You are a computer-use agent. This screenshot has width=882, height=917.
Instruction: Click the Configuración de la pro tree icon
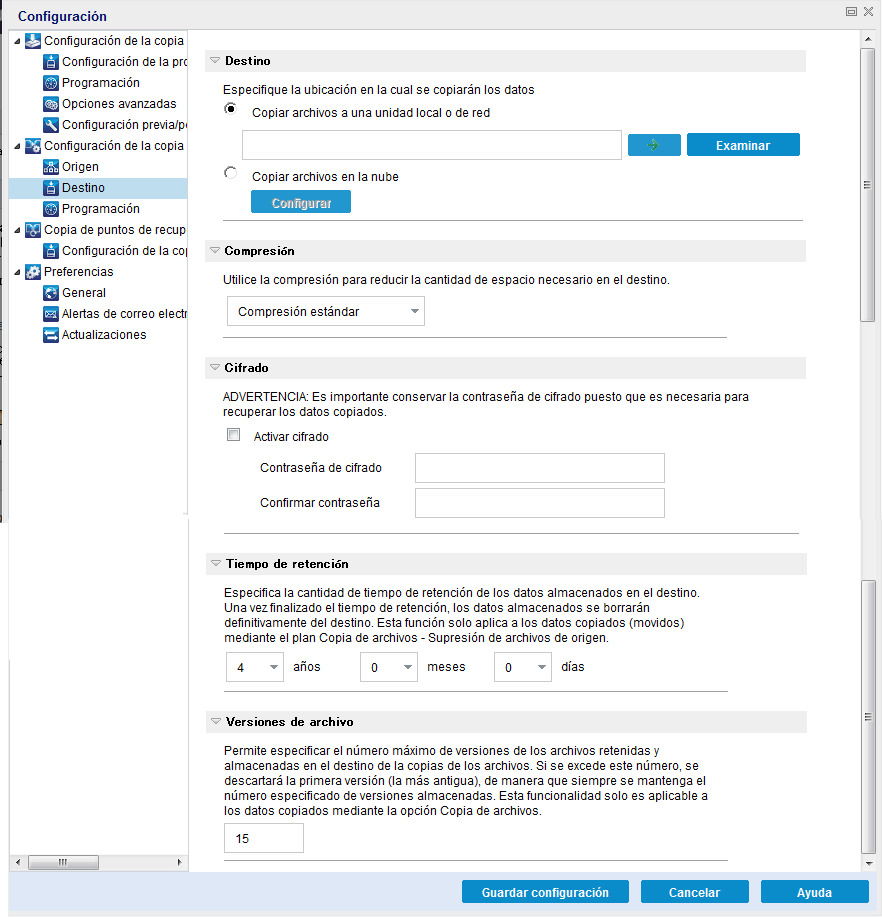(x=51, y=62)
